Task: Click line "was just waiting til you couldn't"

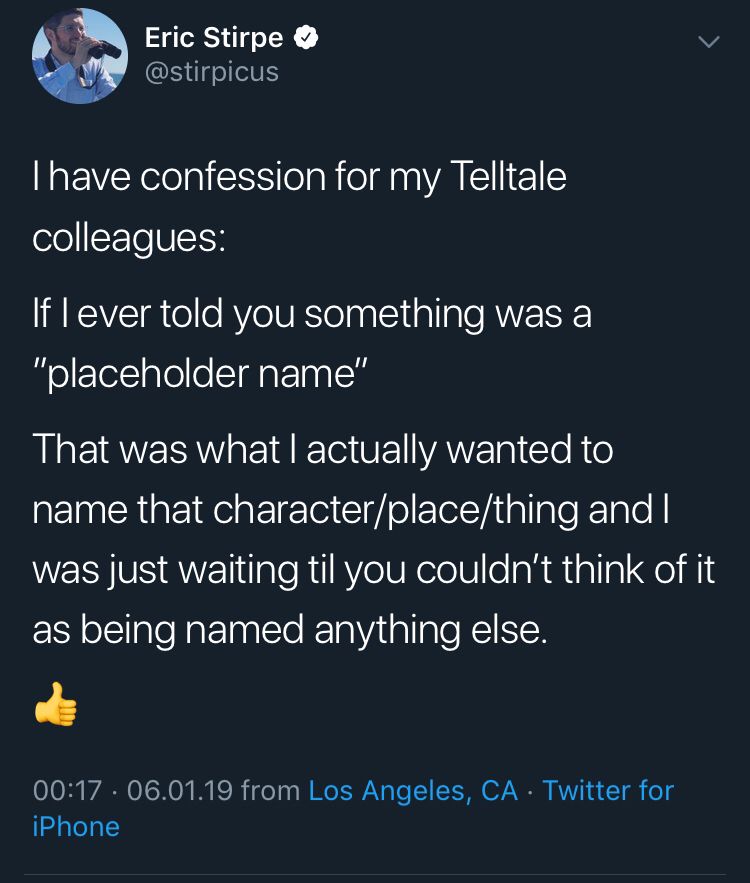Action: point(373,570)
